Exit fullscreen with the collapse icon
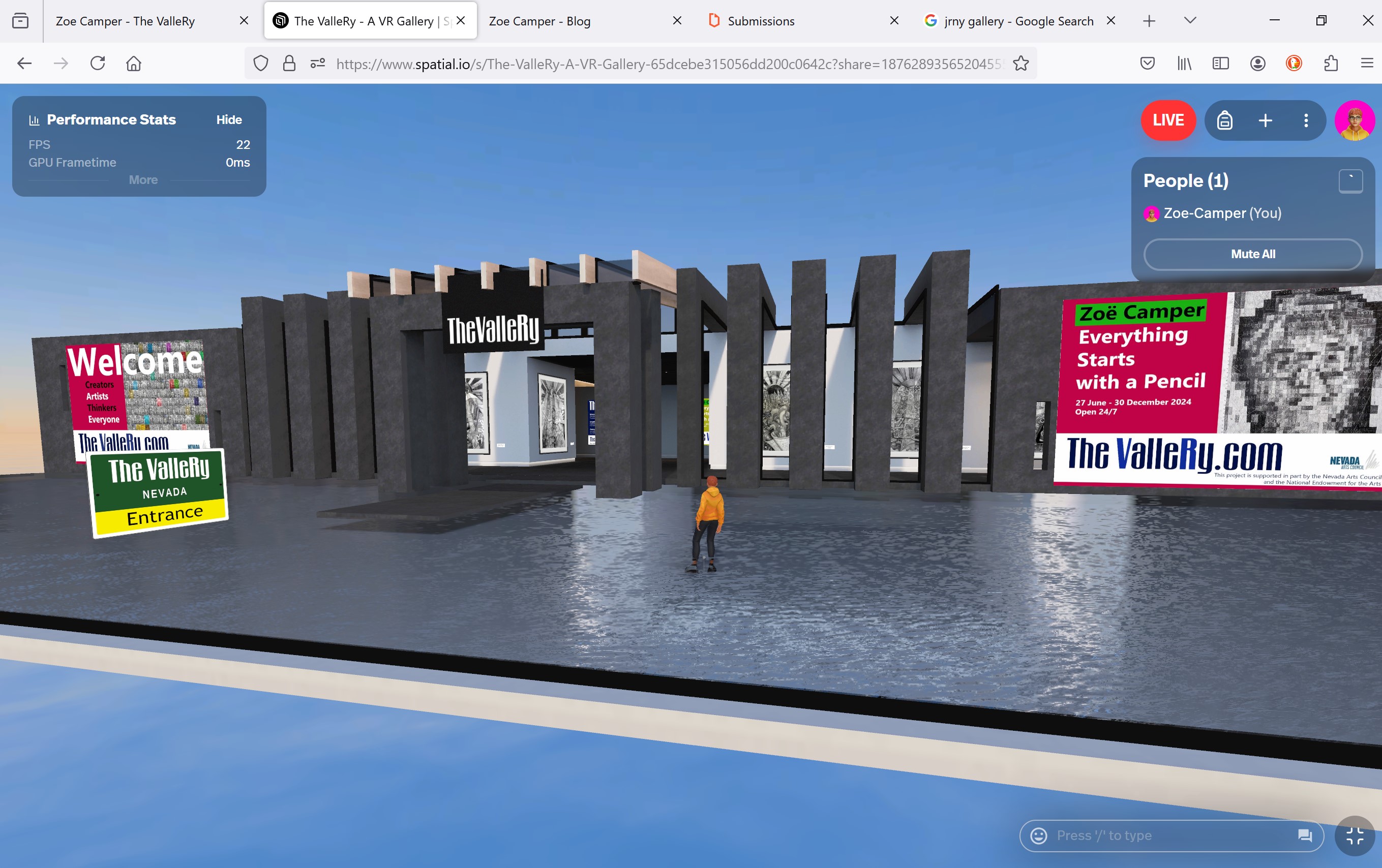This screenshot has width=1382, height=868. (1355, 836)
